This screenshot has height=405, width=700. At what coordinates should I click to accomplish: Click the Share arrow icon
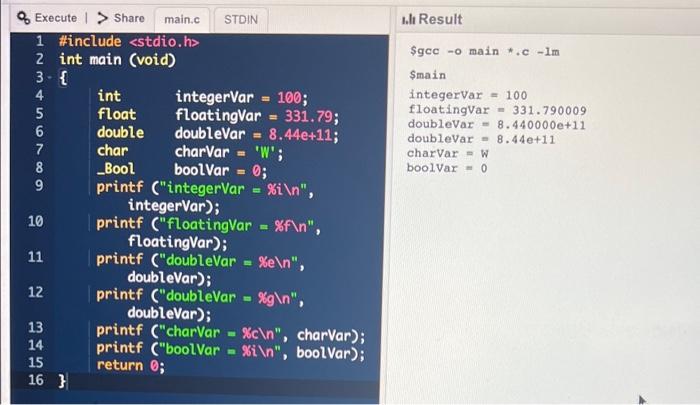[x=103, y=18]
